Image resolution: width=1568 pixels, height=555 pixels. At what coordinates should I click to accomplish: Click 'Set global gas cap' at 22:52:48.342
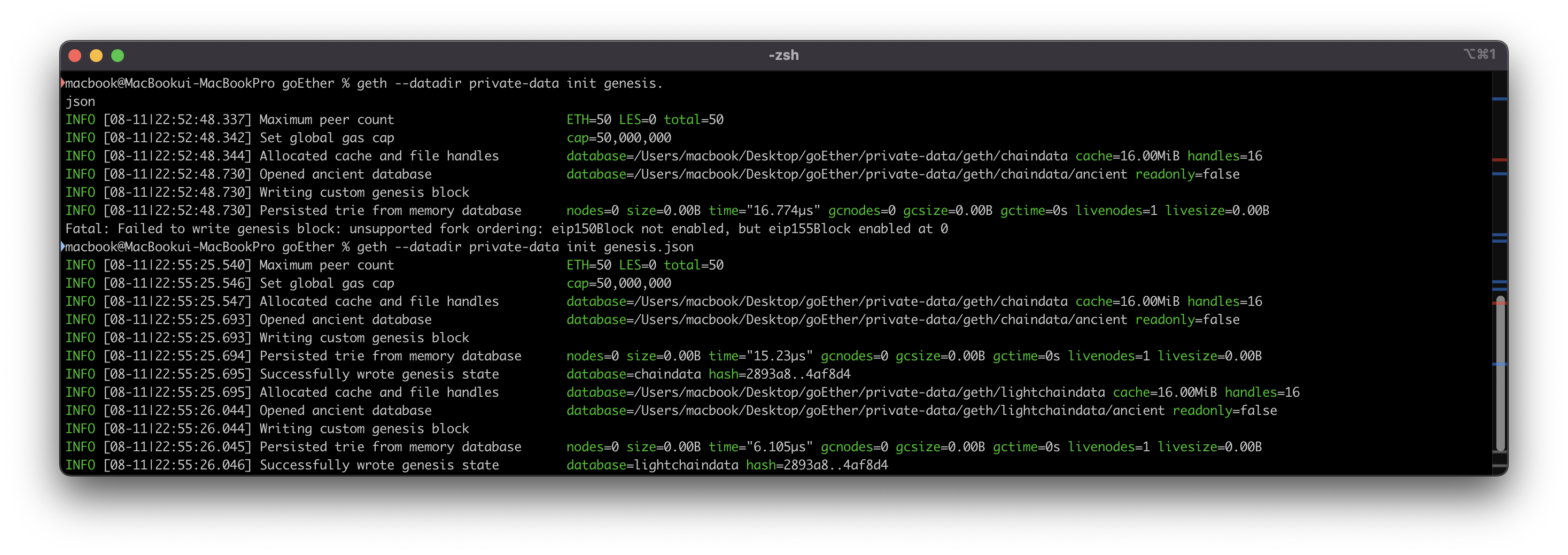tap(326, 138)
